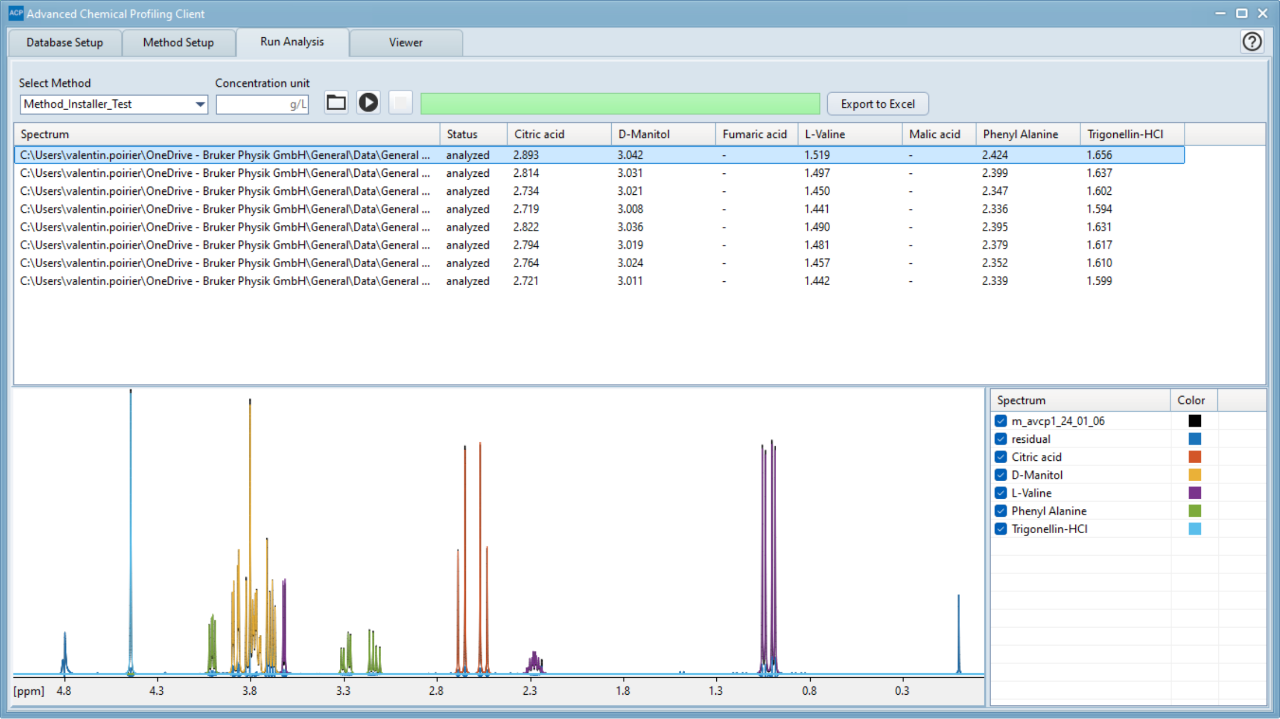Uncheck the residual spectrum checkbox
This screenshot has width=1280, height=719.
pyautogui.click(x=1001, y=439)
